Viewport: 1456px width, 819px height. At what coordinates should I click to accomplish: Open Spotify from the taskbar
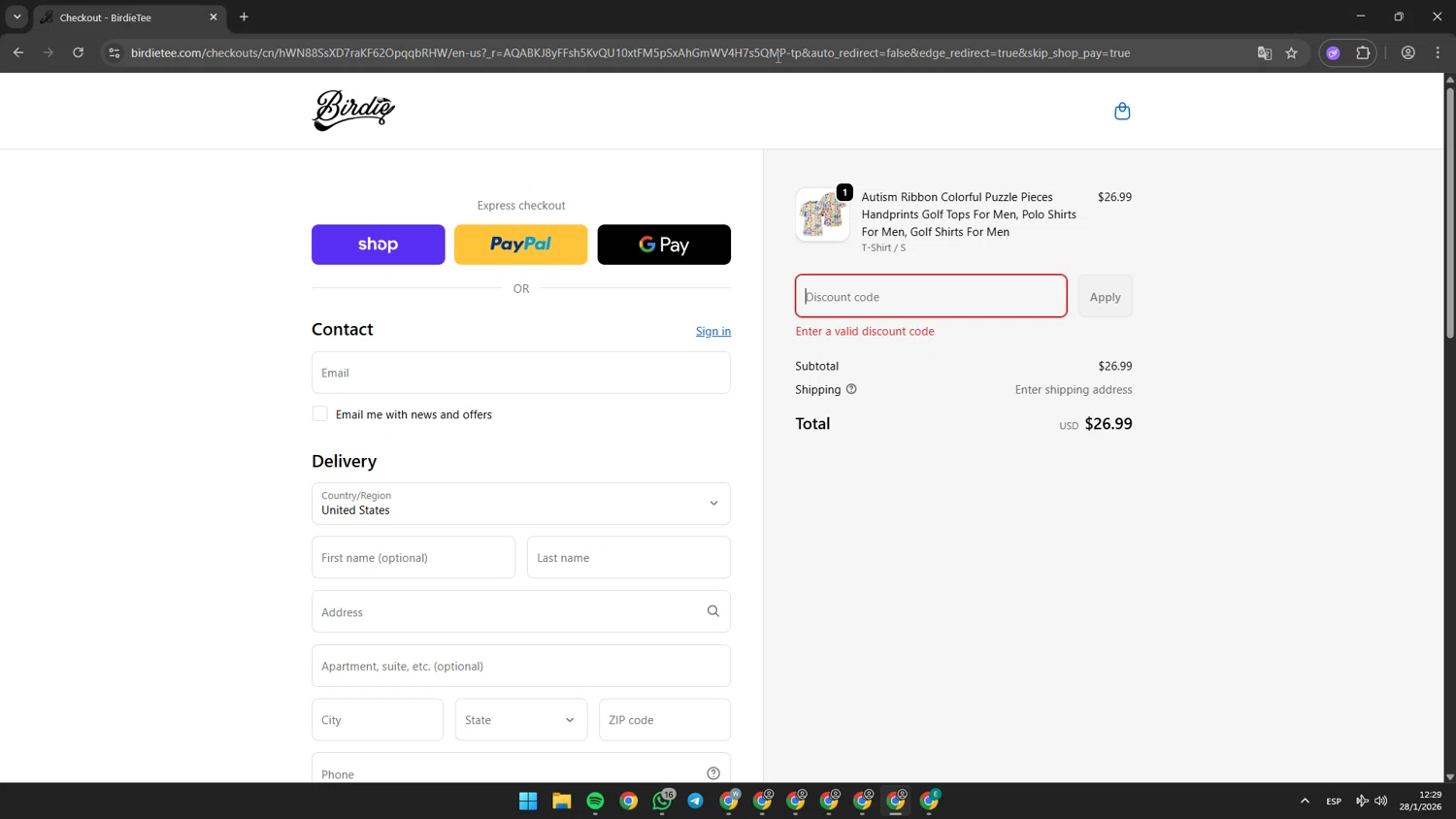pos(595,801)
